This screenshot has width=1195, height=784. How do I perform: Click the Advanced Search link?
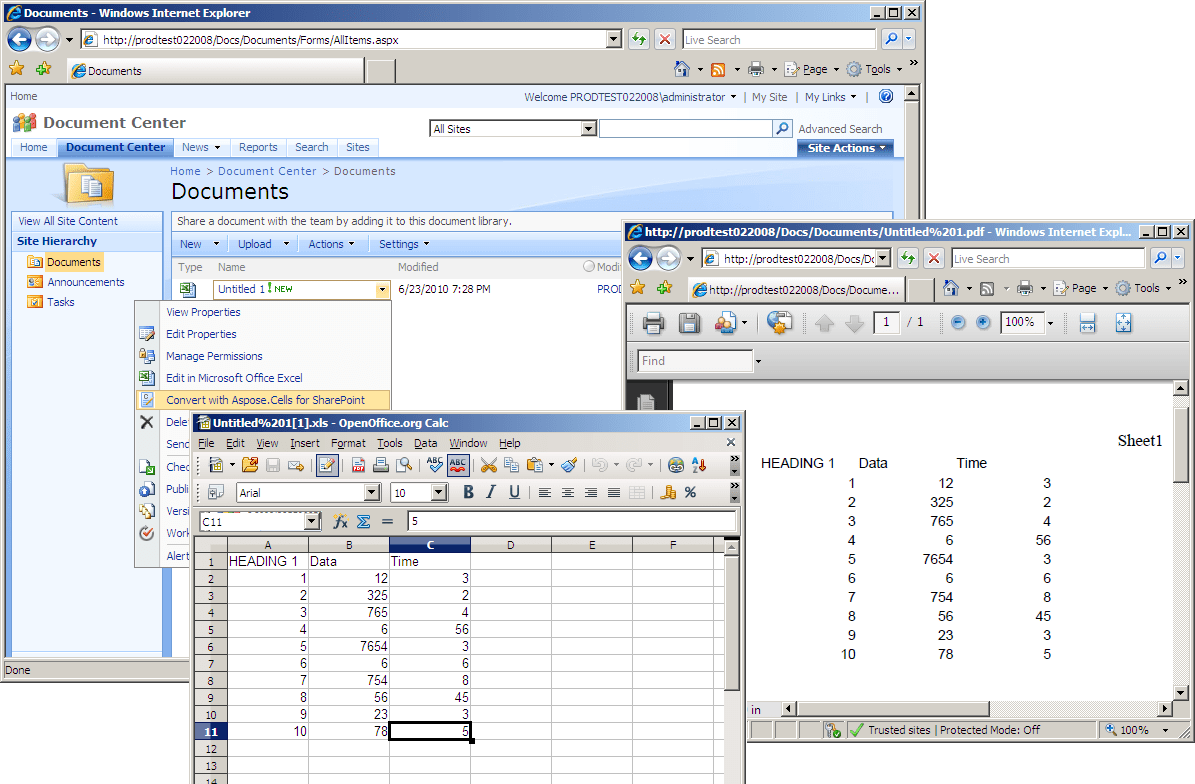click(x=840, y=129)
